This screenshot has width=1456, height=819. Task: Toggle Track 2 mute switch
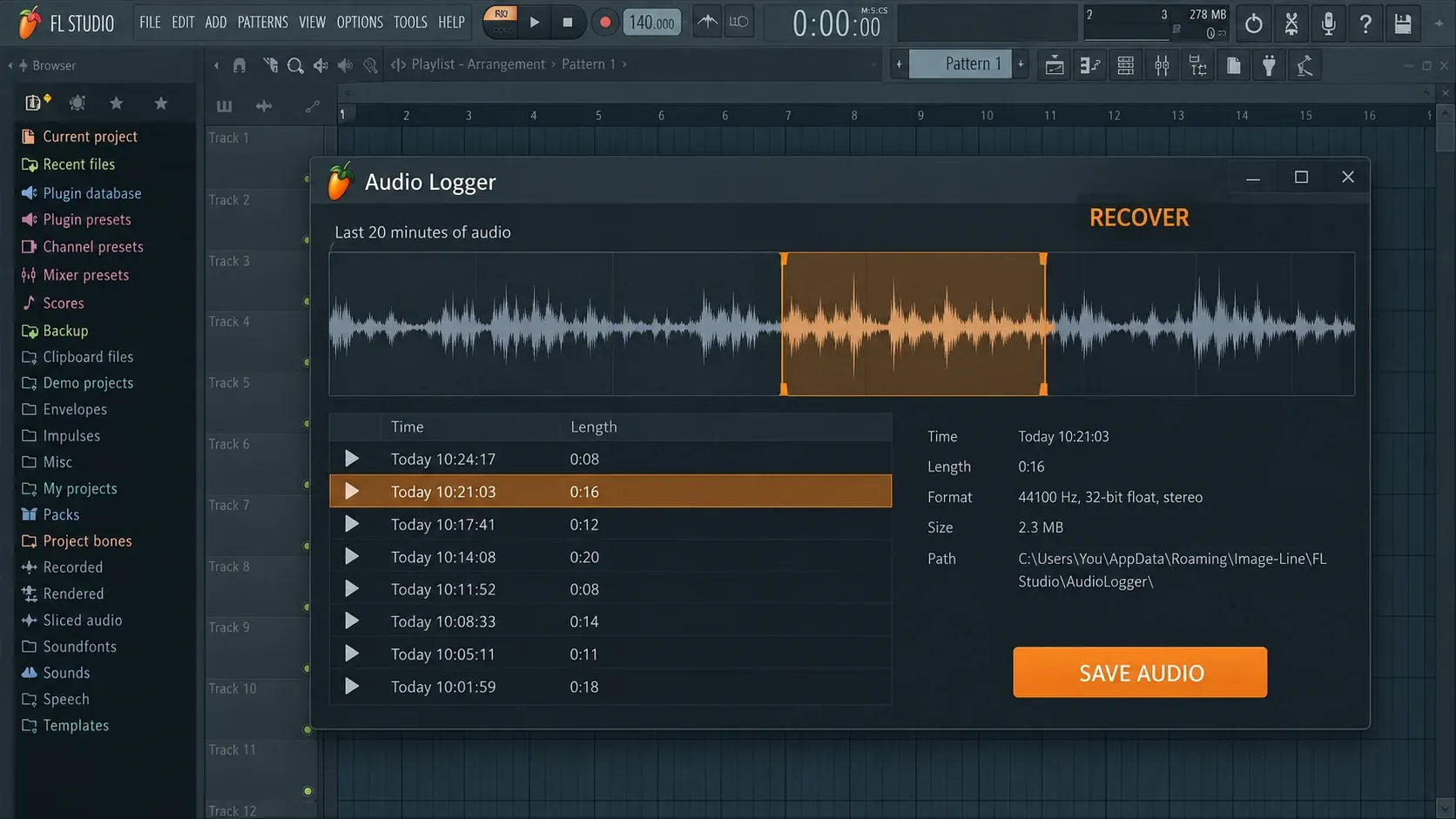coord(307,239)
